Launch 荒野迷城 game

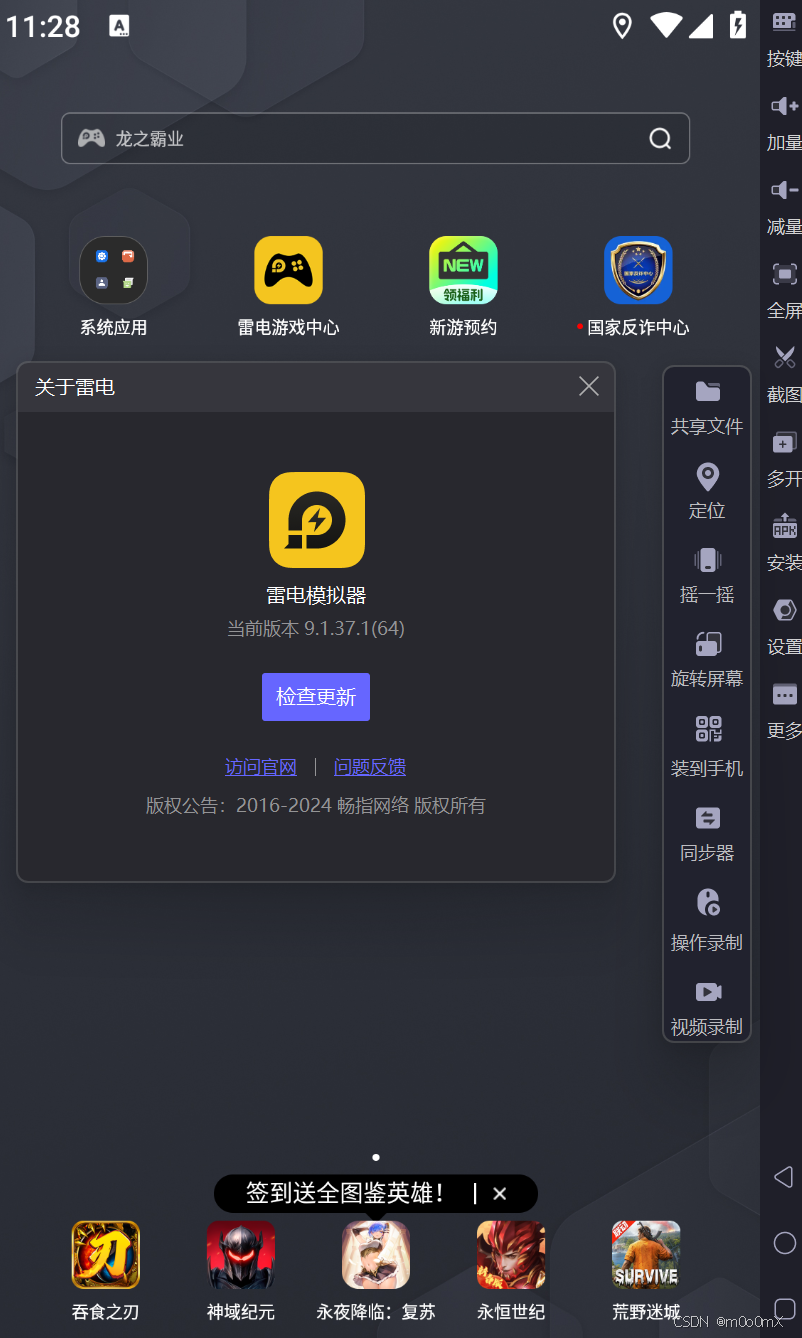coord(646,1255)
